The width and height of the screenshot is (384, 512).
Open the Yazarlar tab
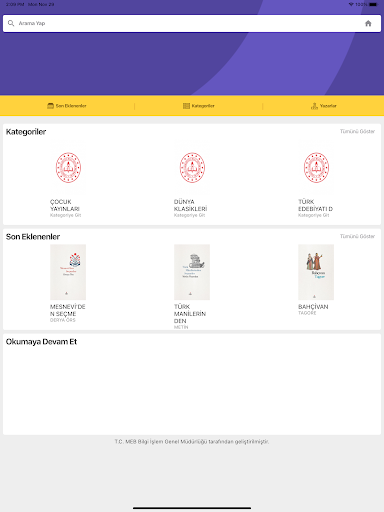(x=324, y=106)
